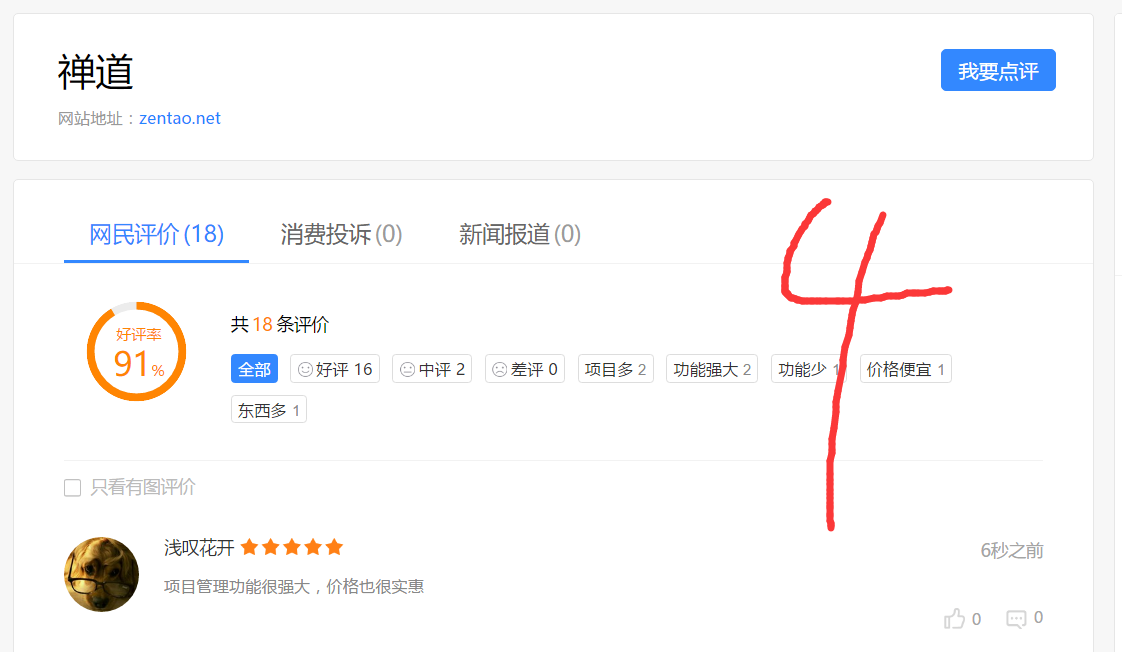
Task: Switch to the 新闻报道 (0) tab
Action: [x=519, y=234]
